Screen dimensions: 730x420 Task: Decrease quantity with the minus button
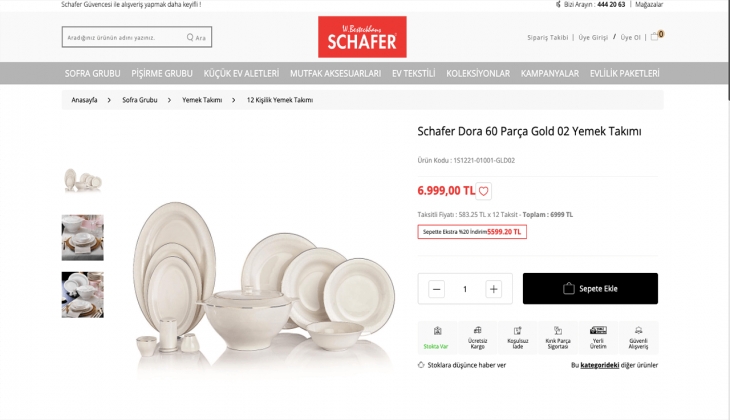tap(436, 289)
